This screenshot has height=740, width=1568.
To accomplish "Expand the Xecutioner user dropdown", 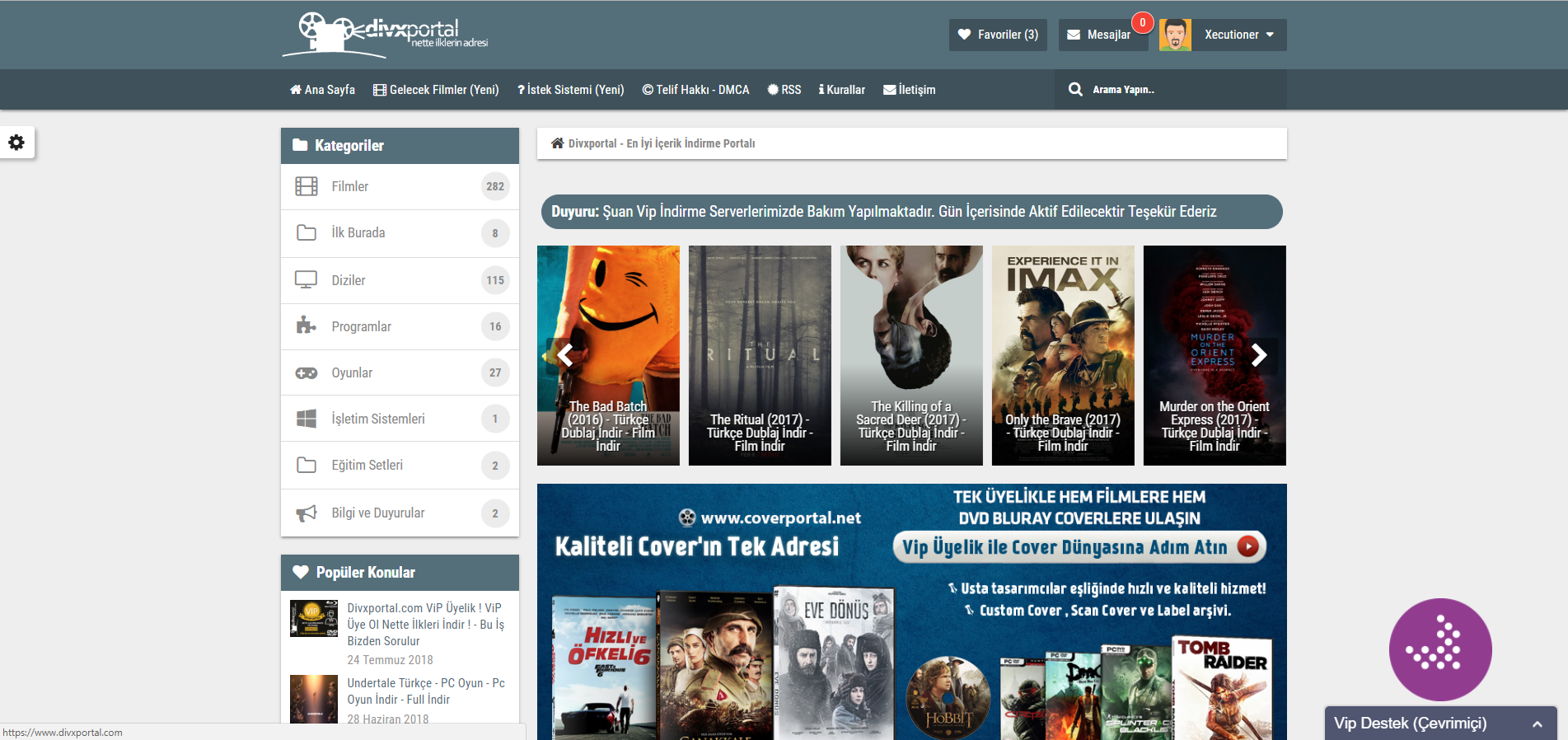I will point(1238,35).
